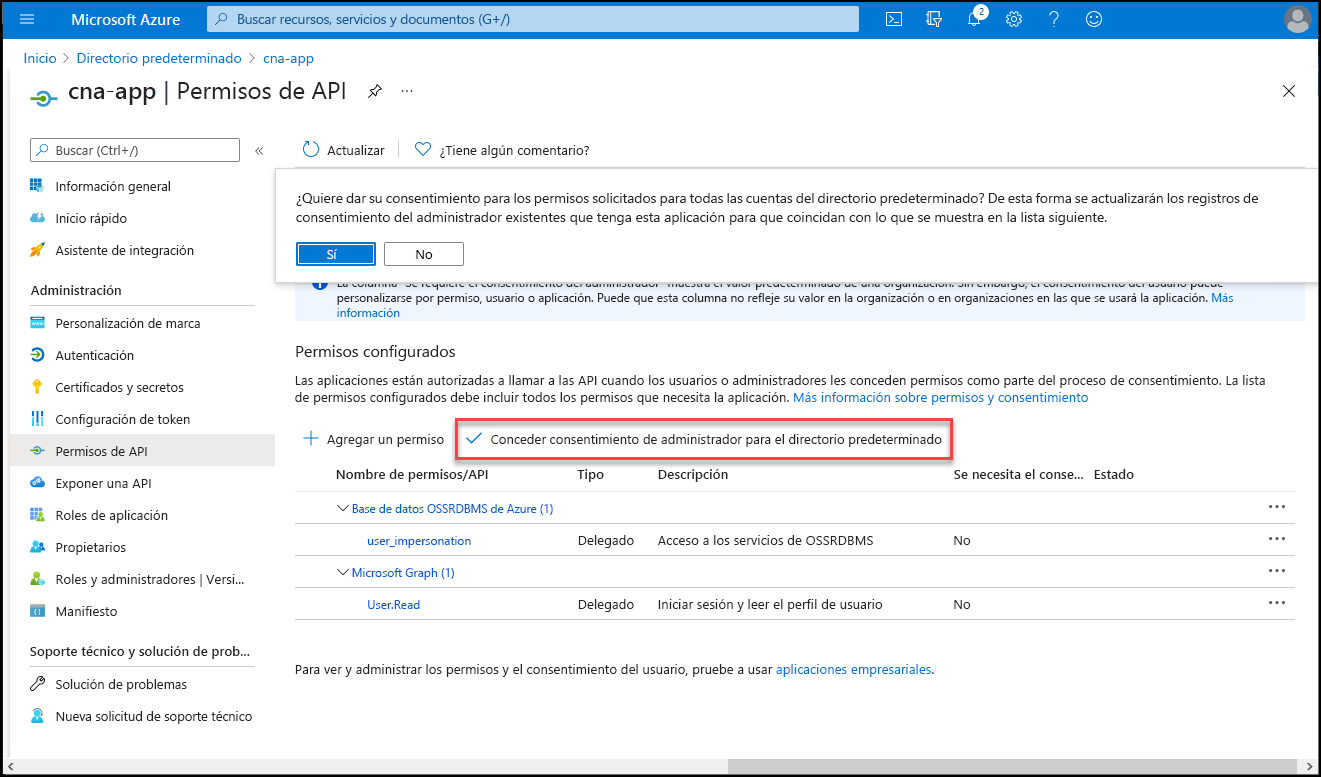Click the Exponer una API icon
Viewport: 1321px width, 777px height.
point(37,483)
